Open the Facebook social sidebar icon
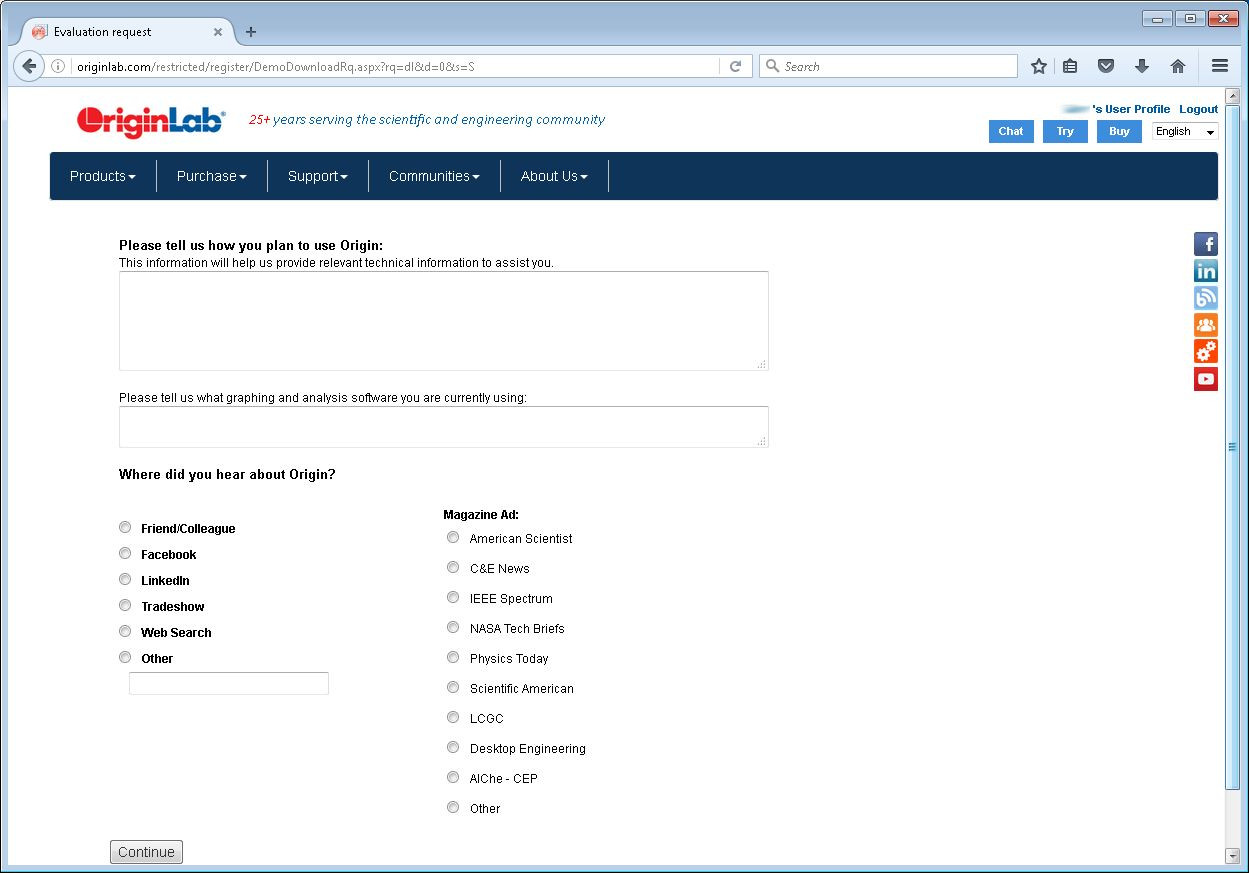This screenshot has width=1249, height=873. [x=1205, y=244]
